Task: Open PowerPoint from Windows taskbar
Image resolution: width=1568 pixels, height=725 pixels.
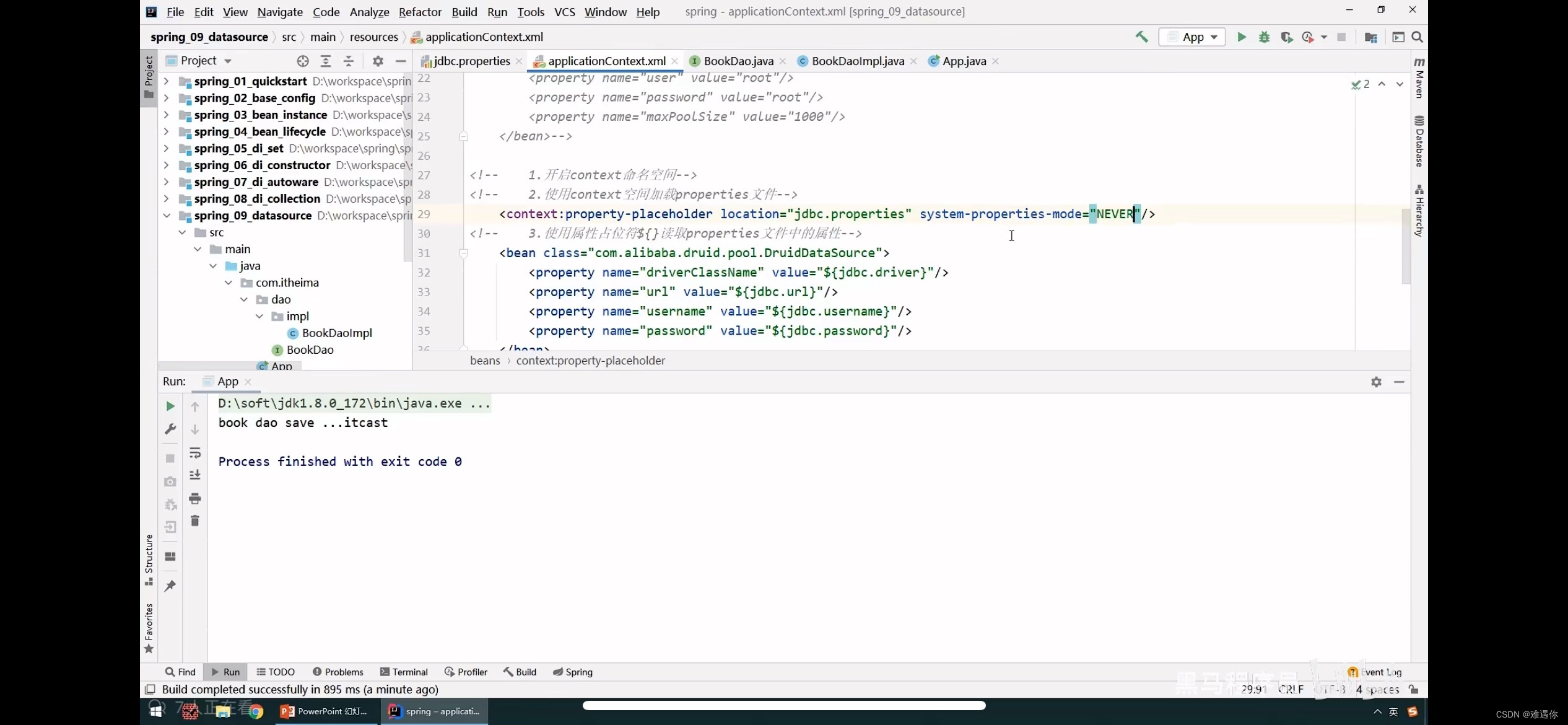Action: tap(324, 711)
